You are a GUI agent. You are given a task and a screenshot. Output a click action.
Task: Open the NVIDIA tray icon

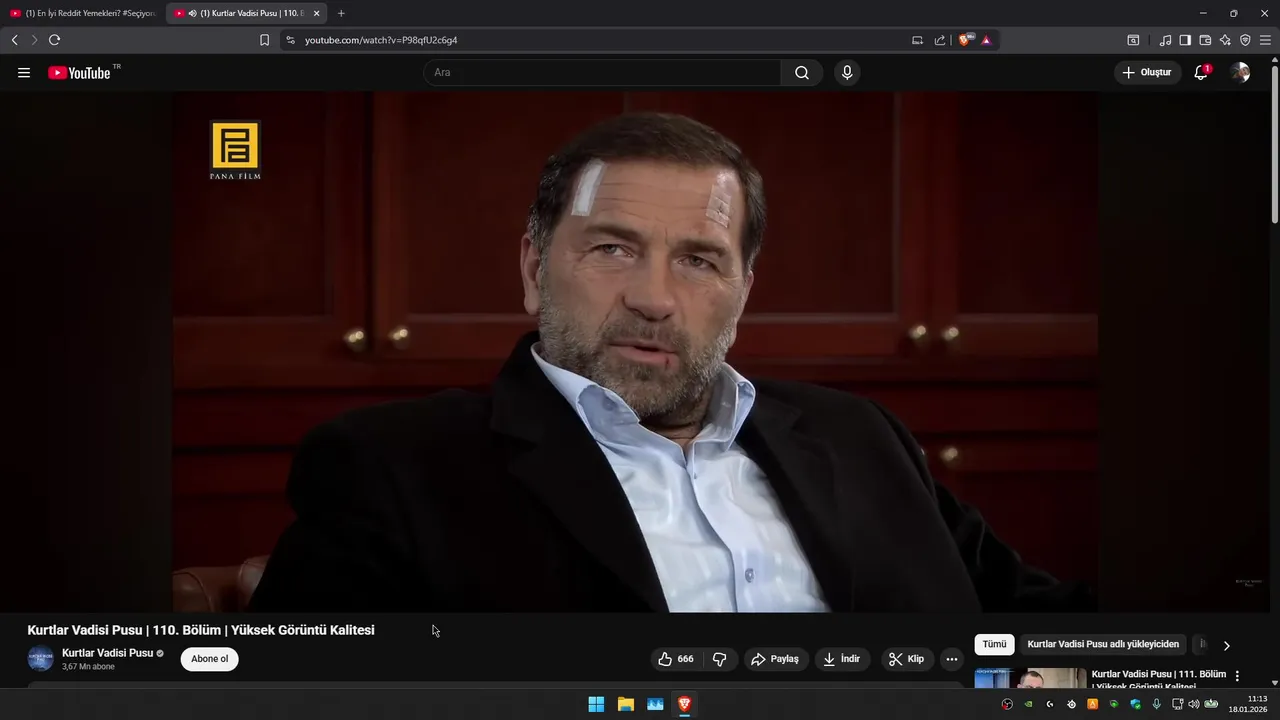click(x=1028, y=704)
